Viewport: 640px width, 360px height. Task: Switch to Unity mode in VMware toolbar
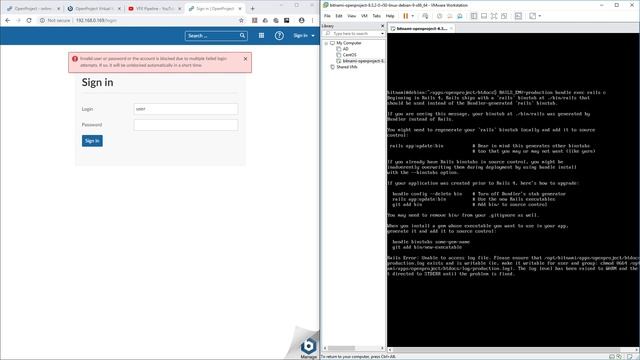pos(504,16)
